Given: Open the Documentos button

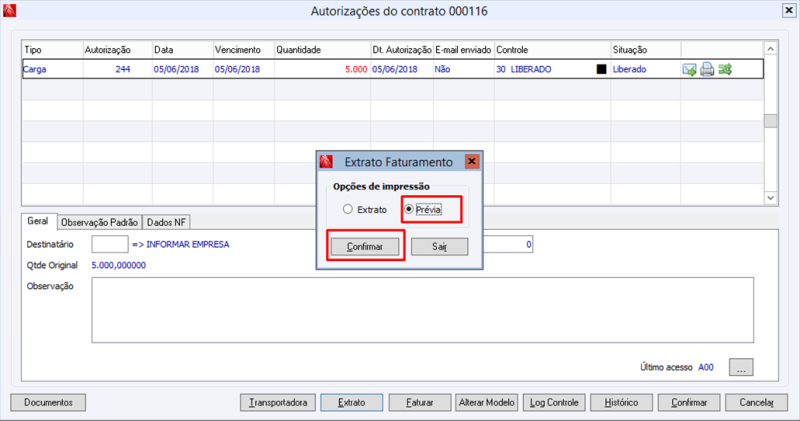Looking at the screenshot, I should click(48, 403).
